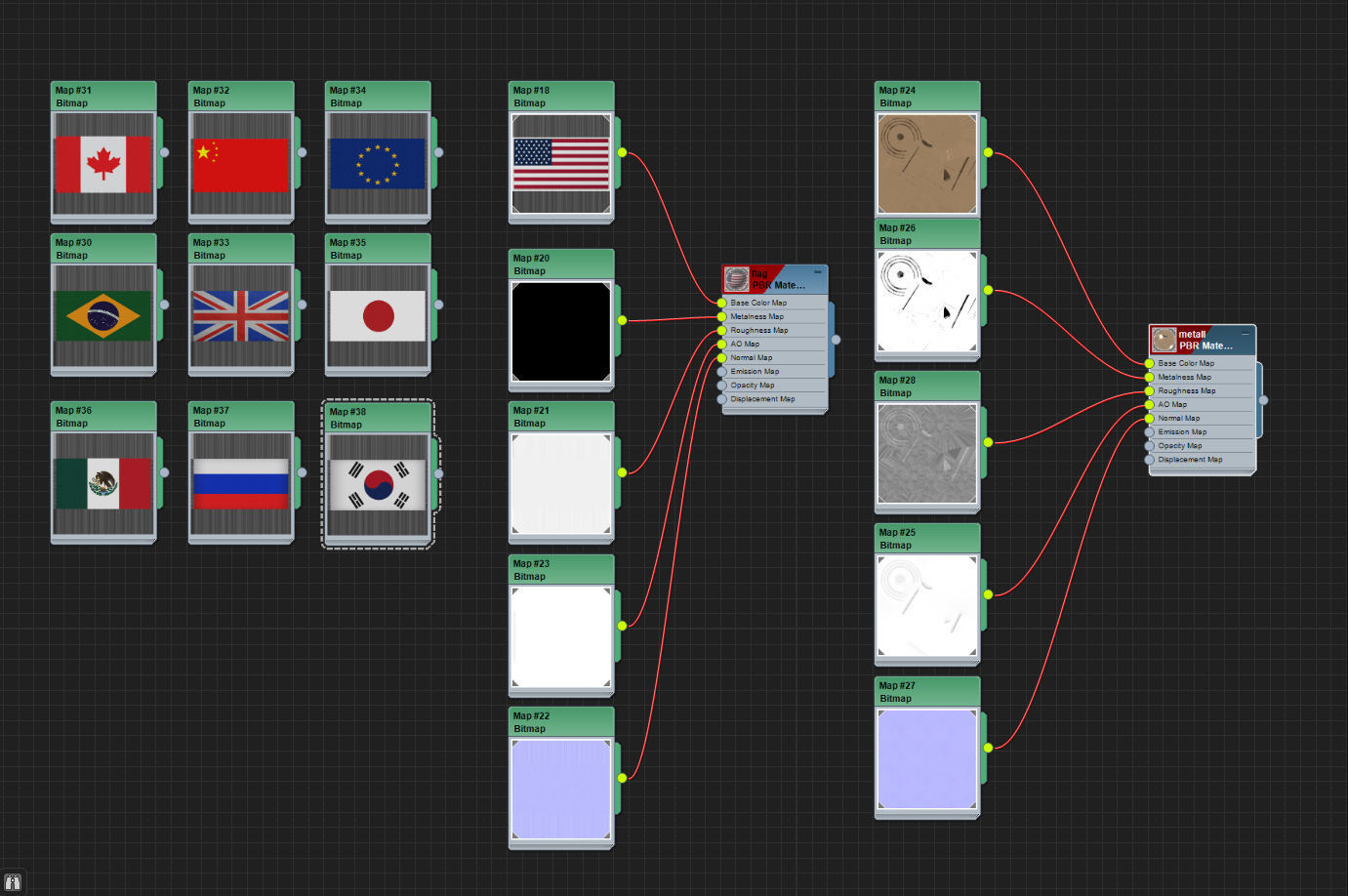Select the Brazil flag bitmap thumbnail
Image resolution: width=1348 pixels, height=896 pixels.
103,316
